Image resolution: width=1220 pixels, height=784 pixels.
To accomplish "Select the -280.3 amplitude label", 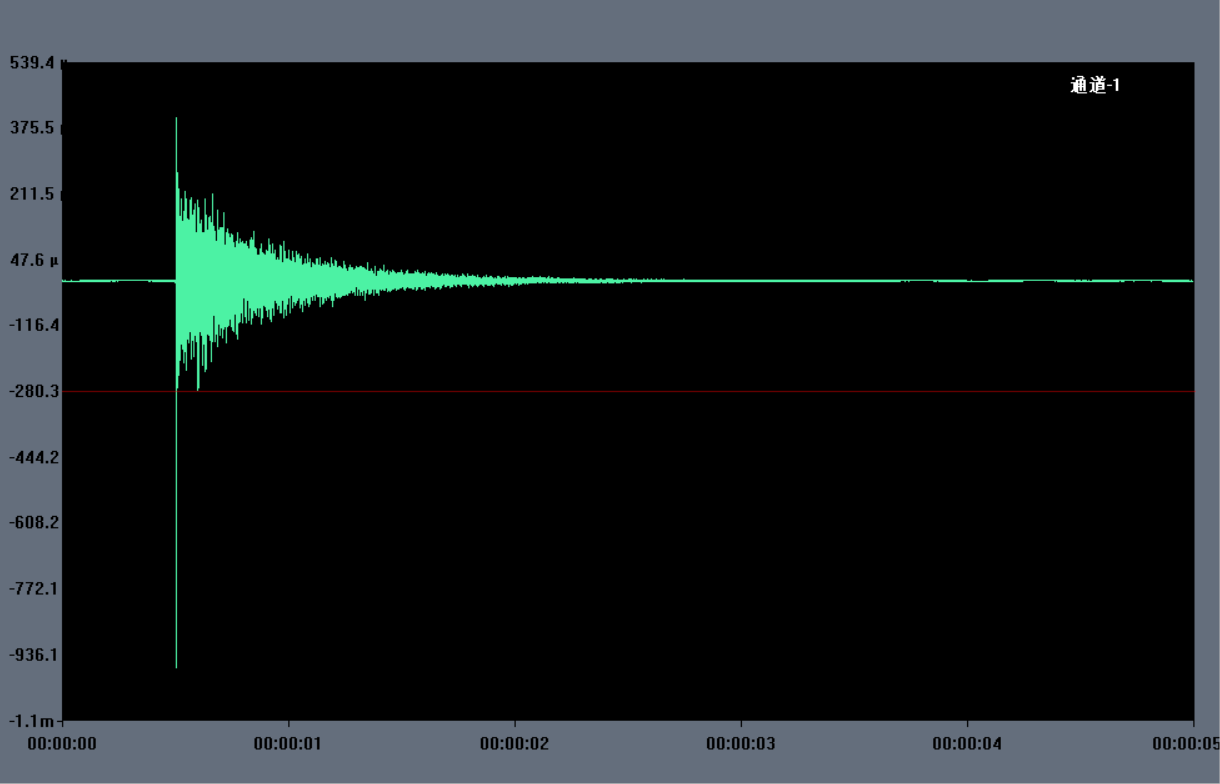I will pos(34,391).
